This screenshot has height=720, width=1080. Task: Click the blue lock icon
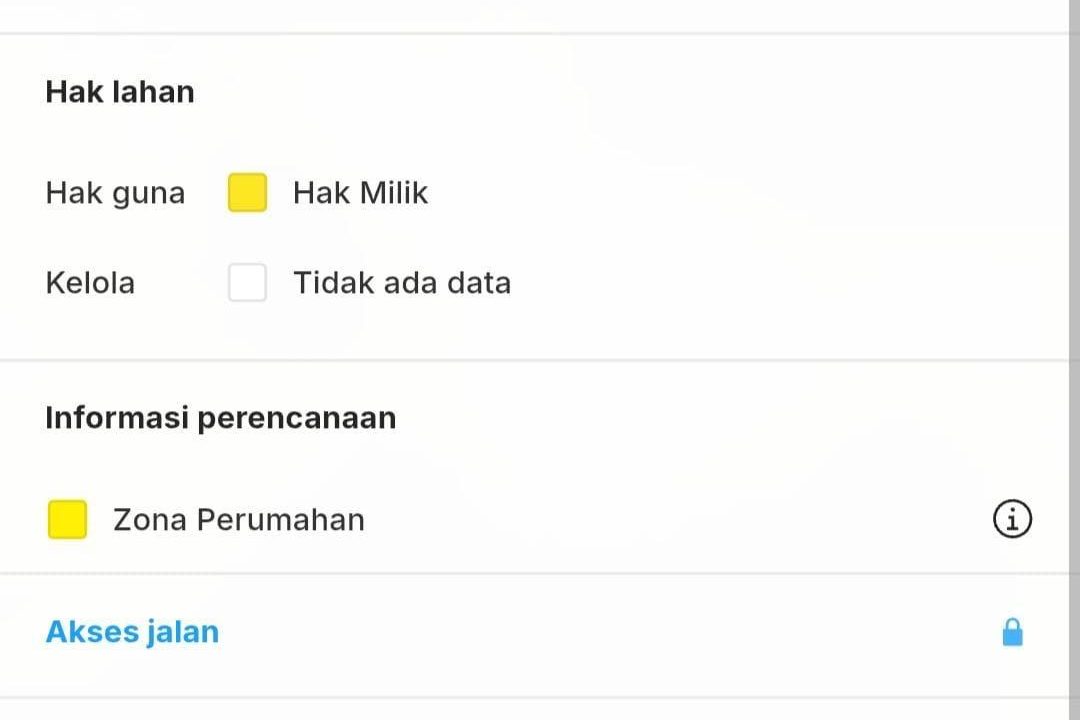tap(1012, 632)
